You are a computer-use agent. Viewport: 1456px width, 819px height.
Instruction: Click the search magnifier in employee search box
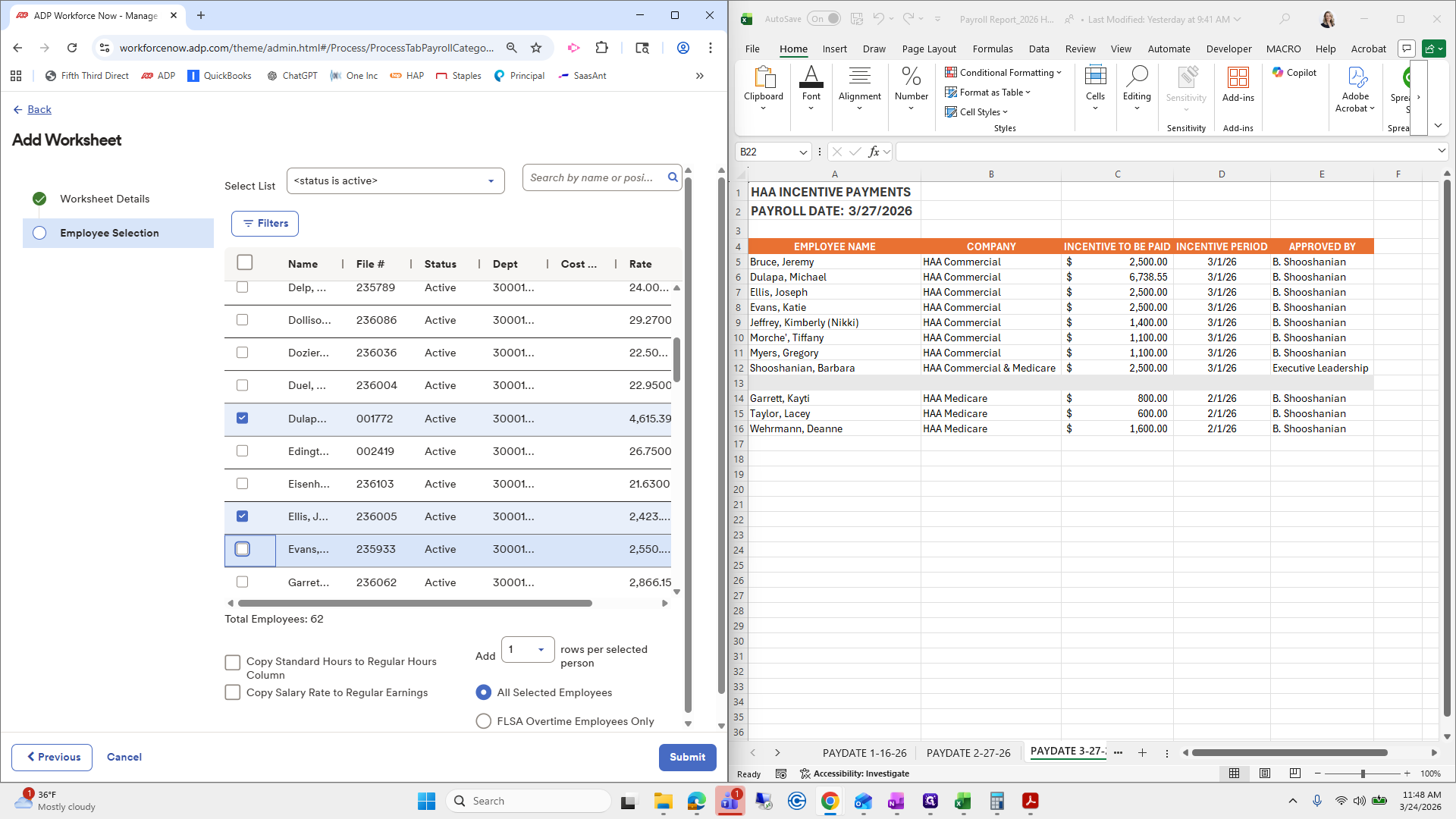coord(673,177)
